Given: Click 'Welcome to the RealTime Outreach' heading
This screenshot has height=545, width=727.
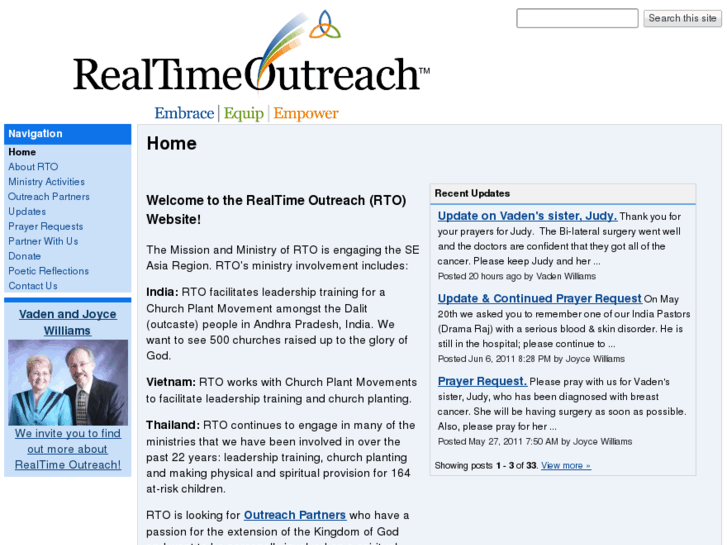Looking at the screenshot, I should [276, 210].
